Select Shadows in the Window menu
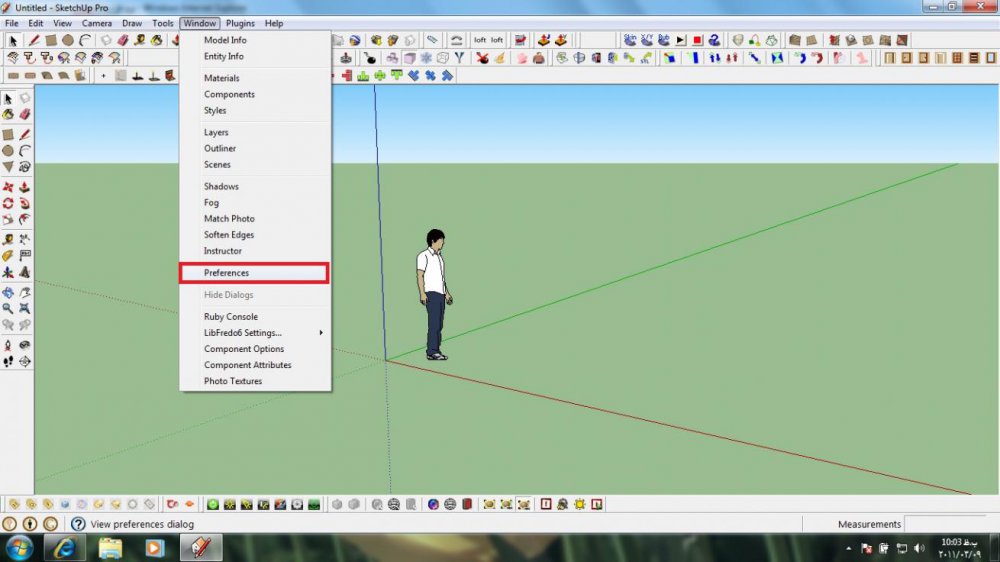The width and height of the screenshot is (1000, 562). point(222,186)
